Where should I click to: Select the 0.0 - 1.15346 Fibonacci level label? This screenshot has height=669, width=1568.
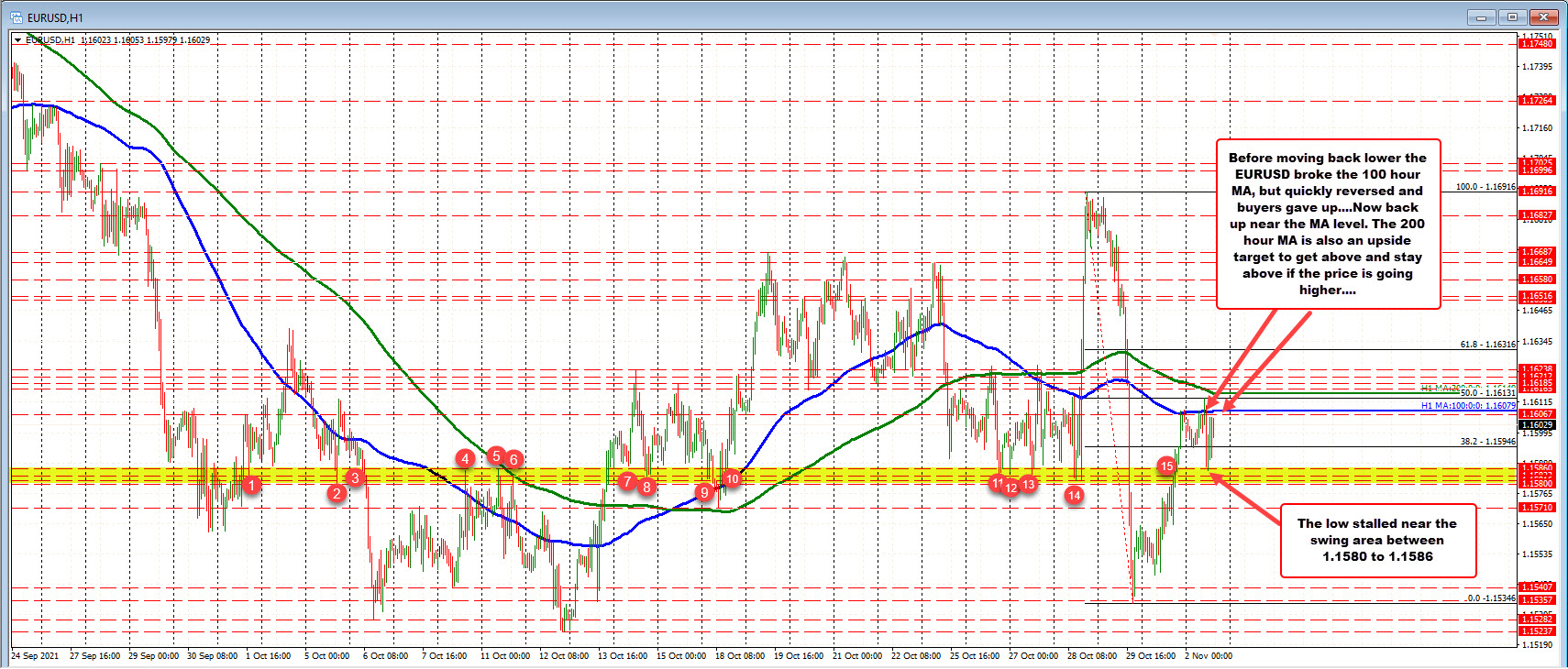click(x=1490, y=598)
